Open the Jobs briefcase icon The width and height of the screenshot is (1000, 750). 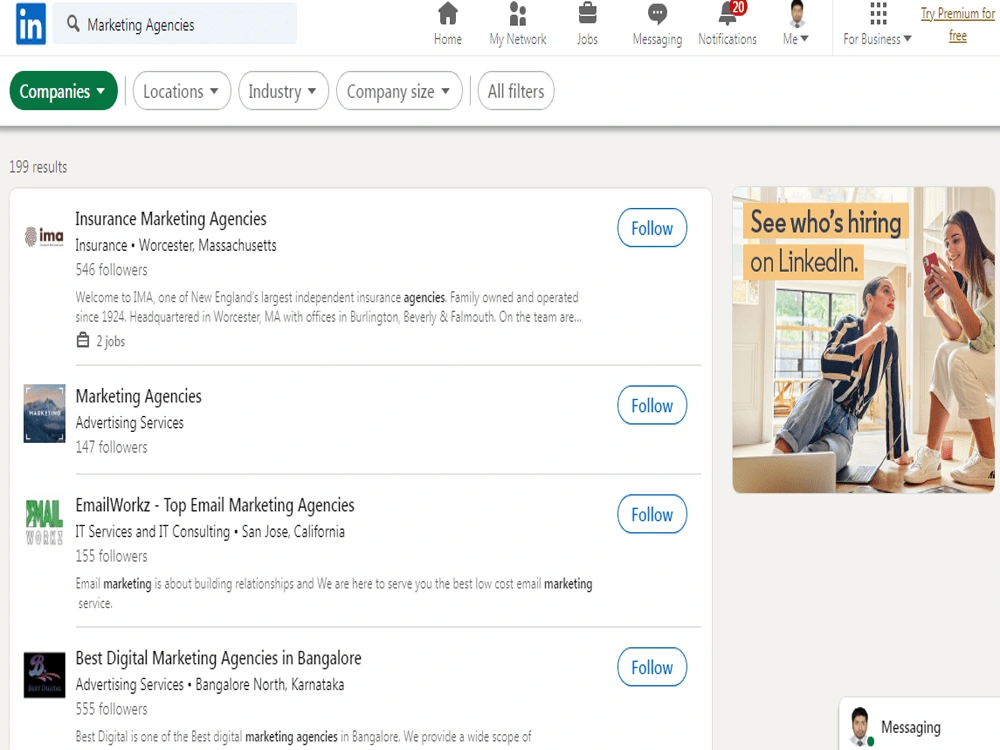587,13
